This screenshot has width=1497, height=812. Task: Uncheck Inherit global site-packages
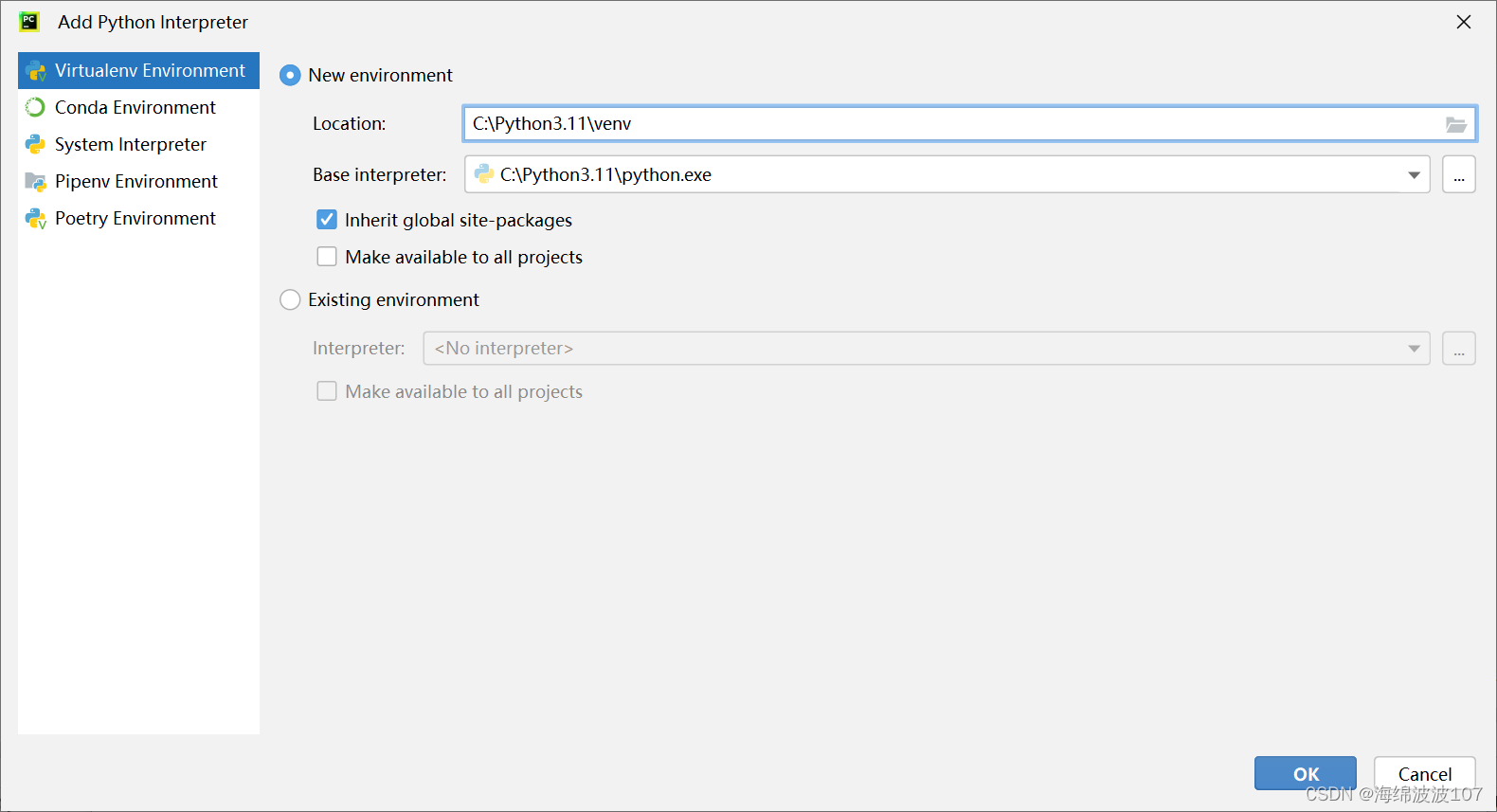coord(327,220)
